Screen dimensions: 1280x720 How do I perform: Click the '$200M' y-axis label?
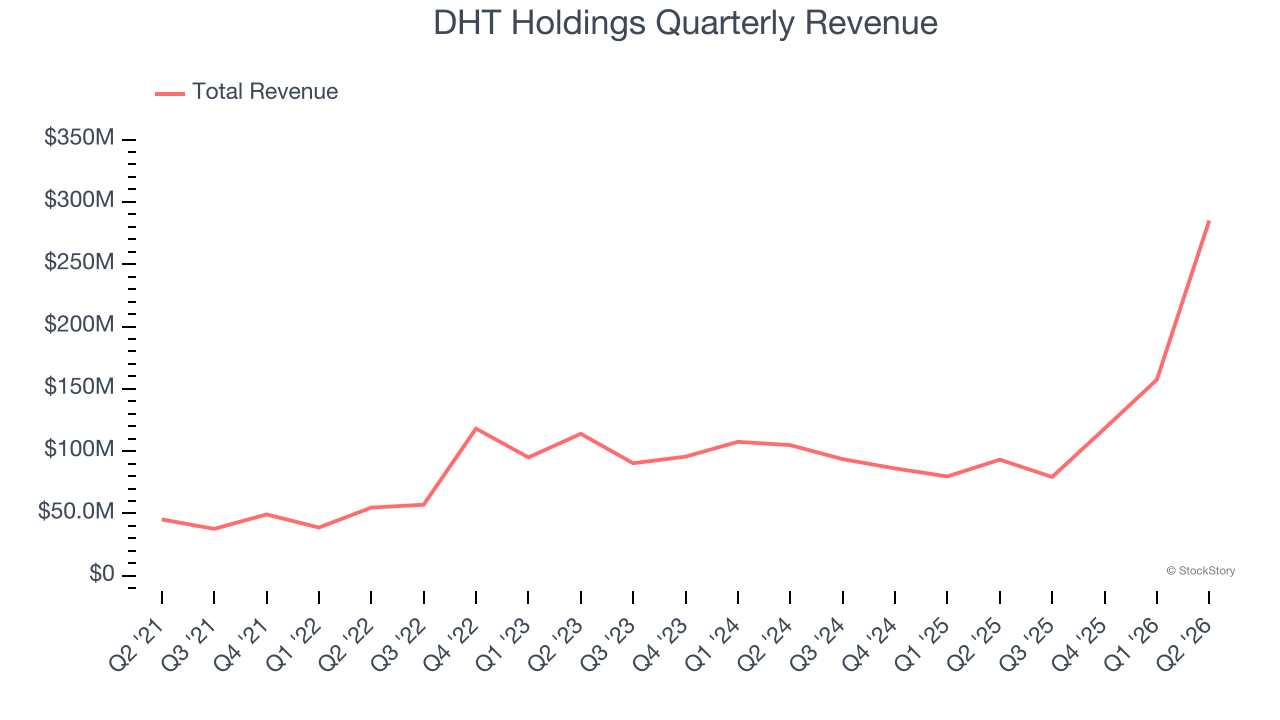tap(78, 326)
